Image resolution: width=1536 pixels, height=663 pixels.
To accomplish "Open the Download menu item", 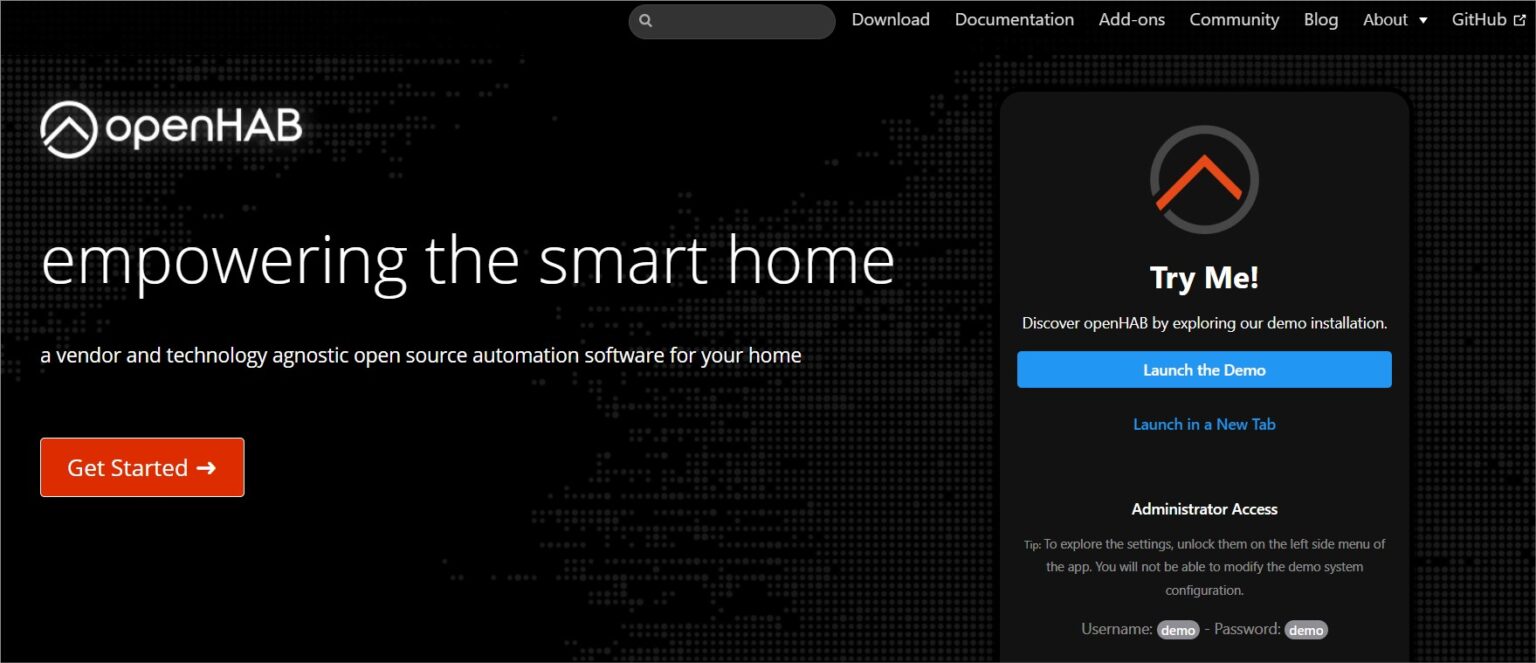I will tap(889, 19).
